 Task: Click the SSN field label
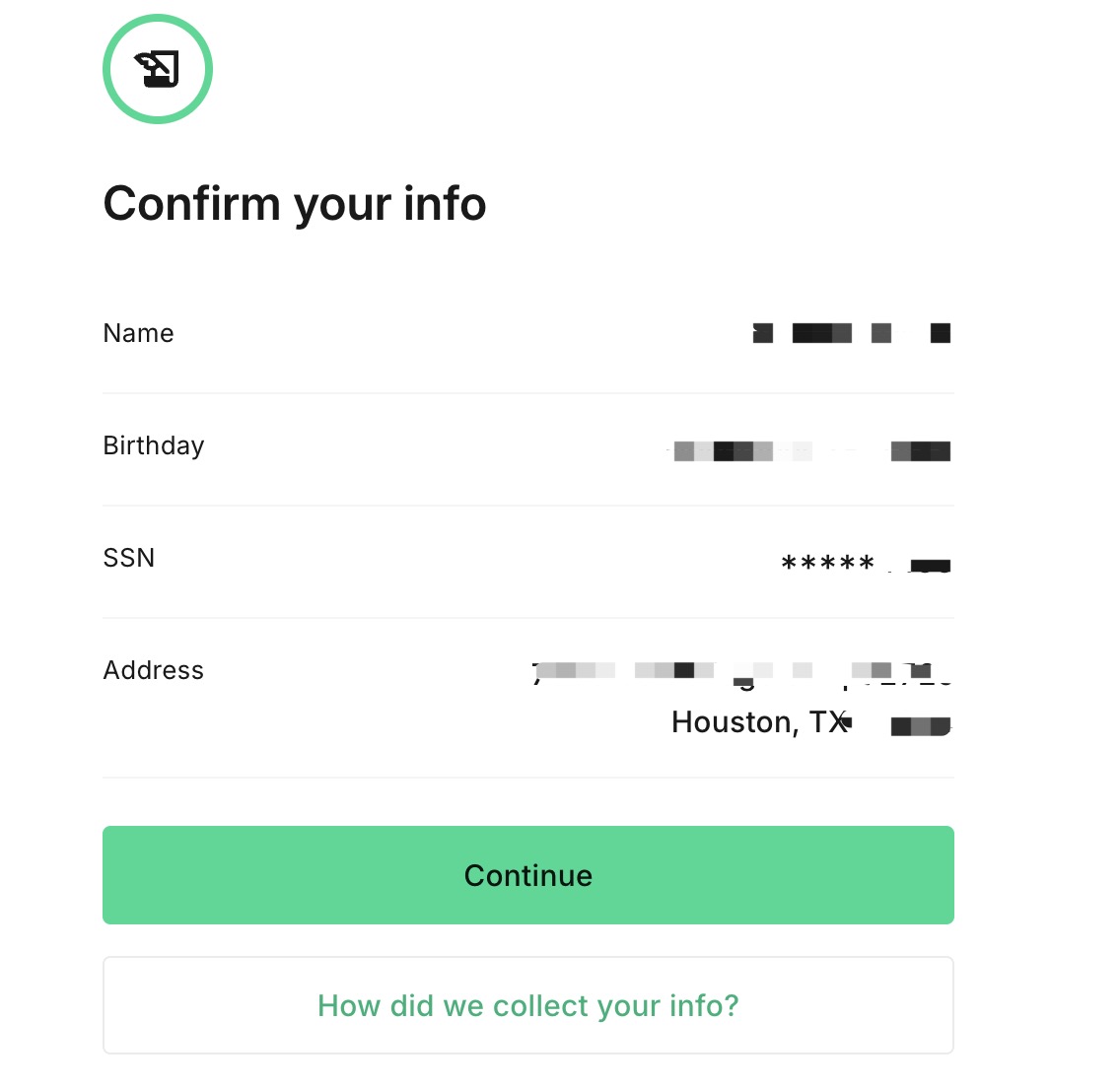pos(129,558)
